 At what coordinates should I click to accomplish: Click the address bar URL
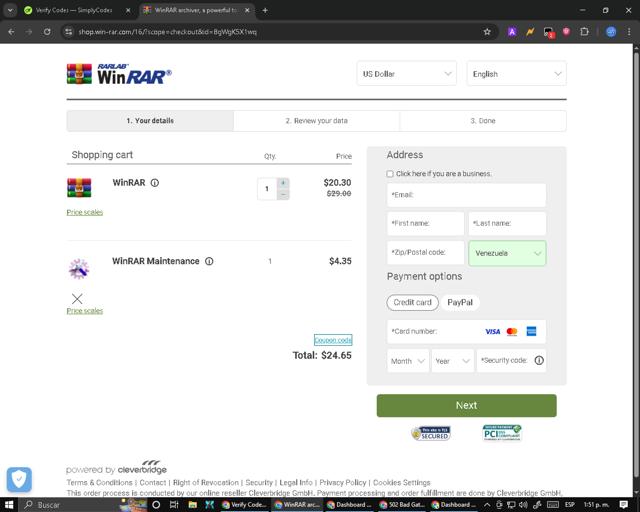pyautogui.click(x=167, y=32)
